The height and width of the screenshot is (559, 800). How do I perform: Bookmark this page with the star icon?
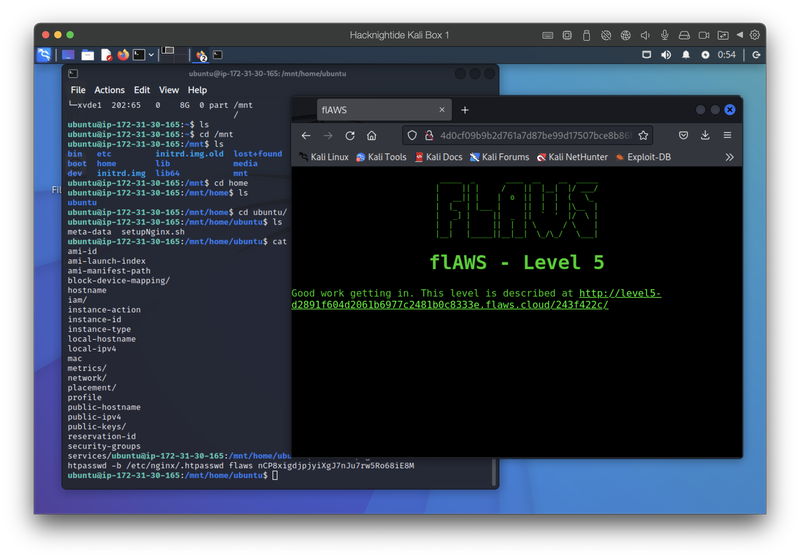[644, 135]
